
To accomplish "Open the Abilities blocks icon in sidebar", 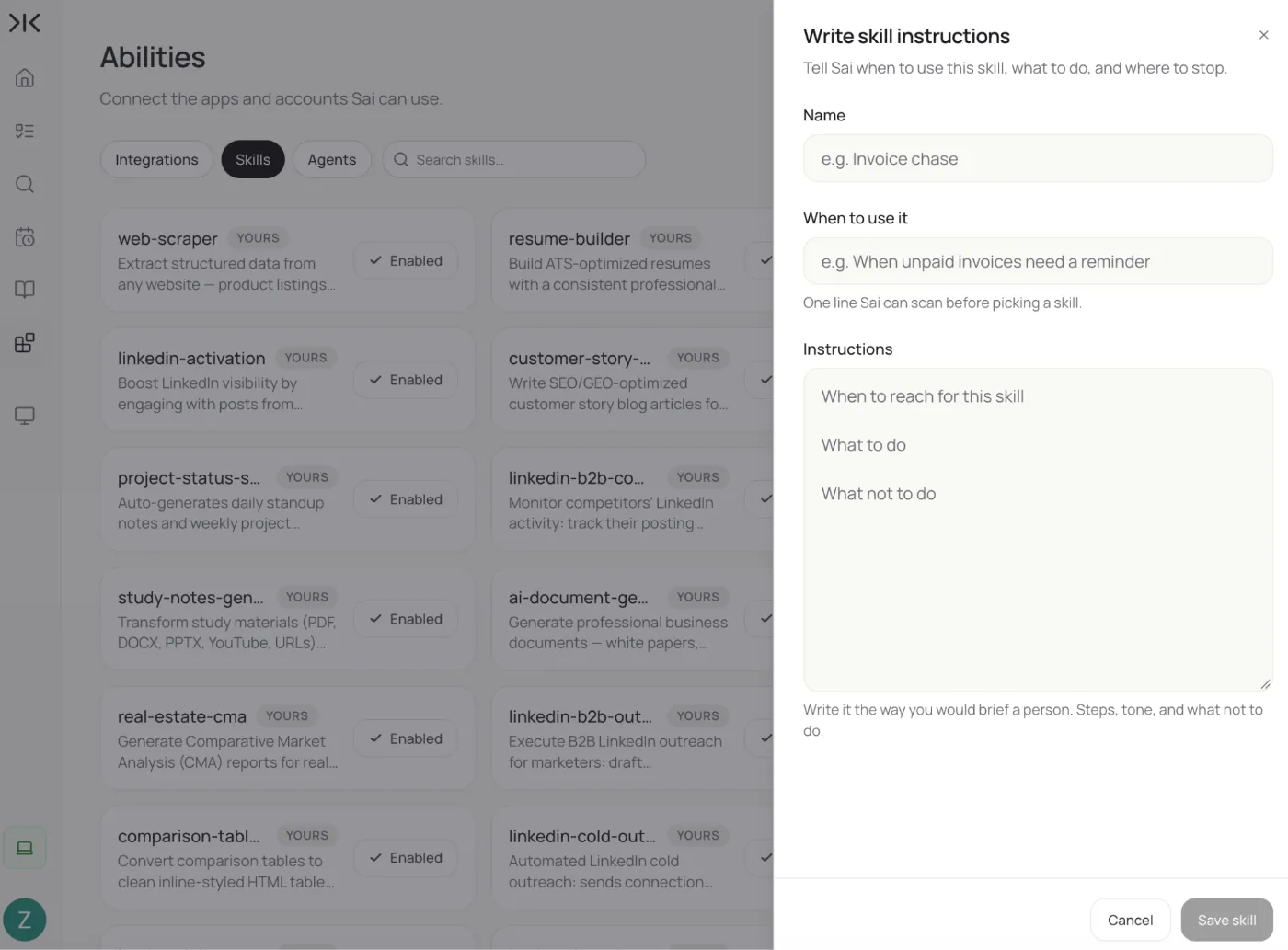I will click(25, 343).
